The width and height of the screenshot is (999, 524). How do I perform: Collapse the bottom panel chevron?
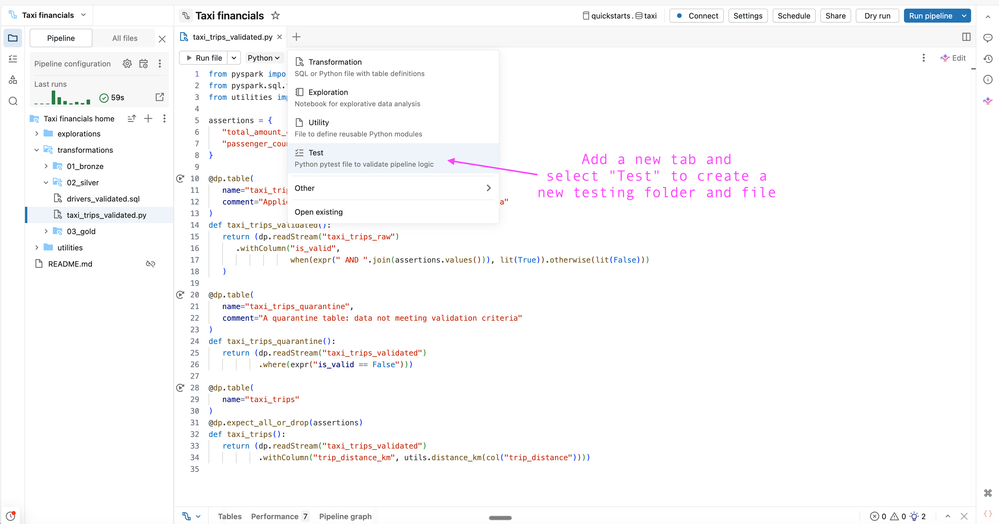point(947,516)
